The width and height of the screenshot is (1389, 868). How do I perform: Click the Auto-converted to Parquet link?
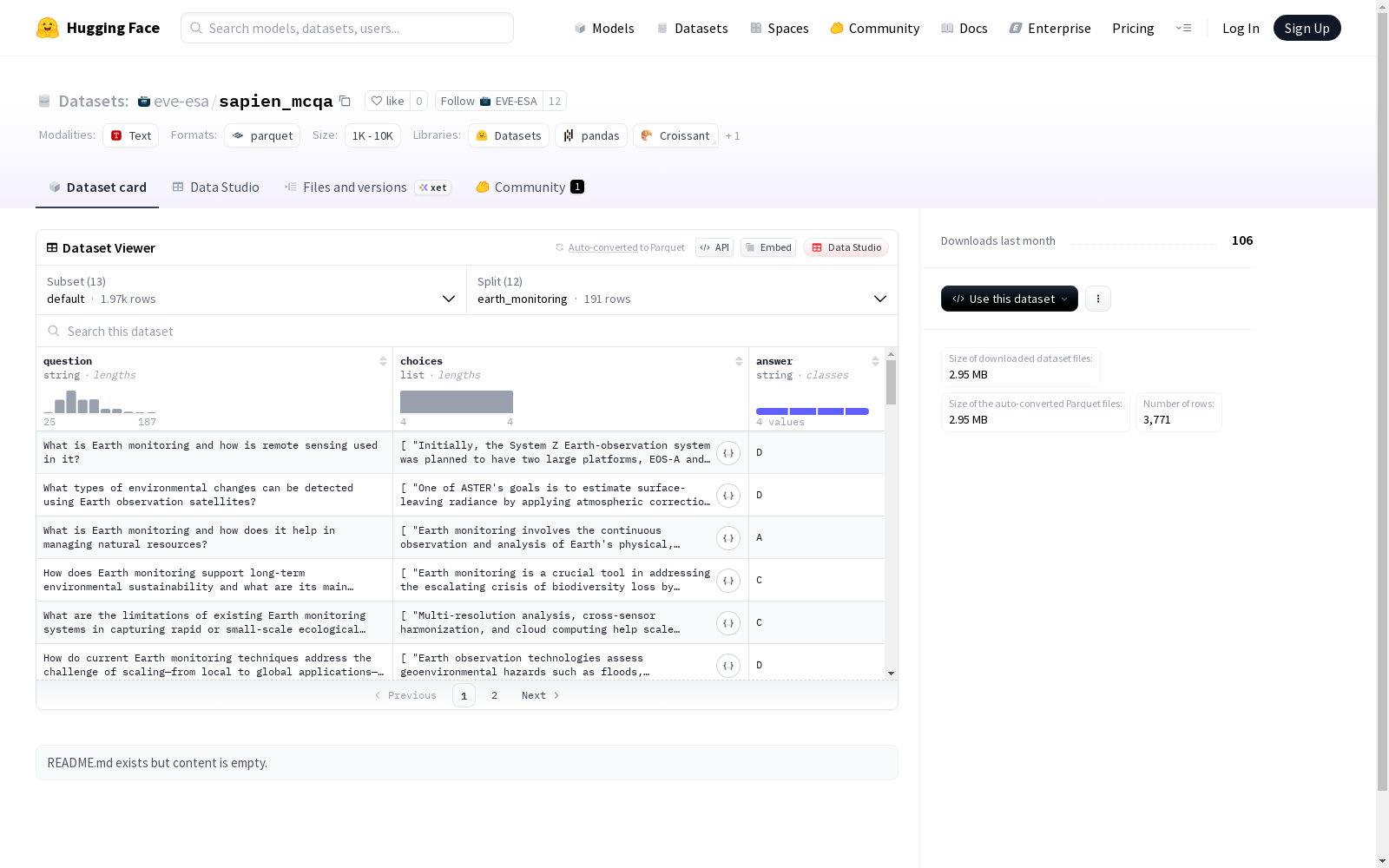click(x=626, y=247)
